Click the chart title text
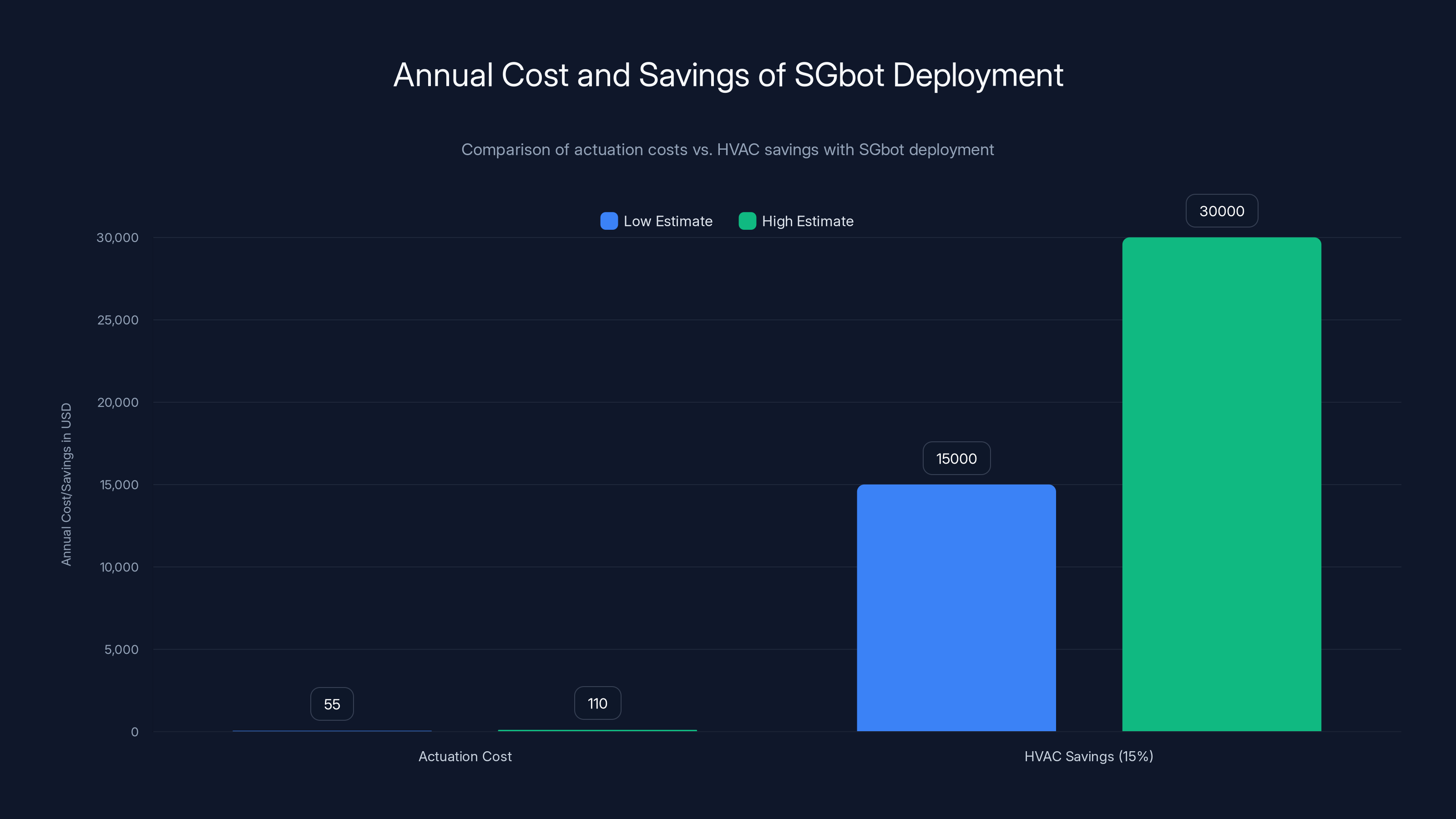This screenshot has width=1456, height=819. pyautogui.click(x=728, y=74)
